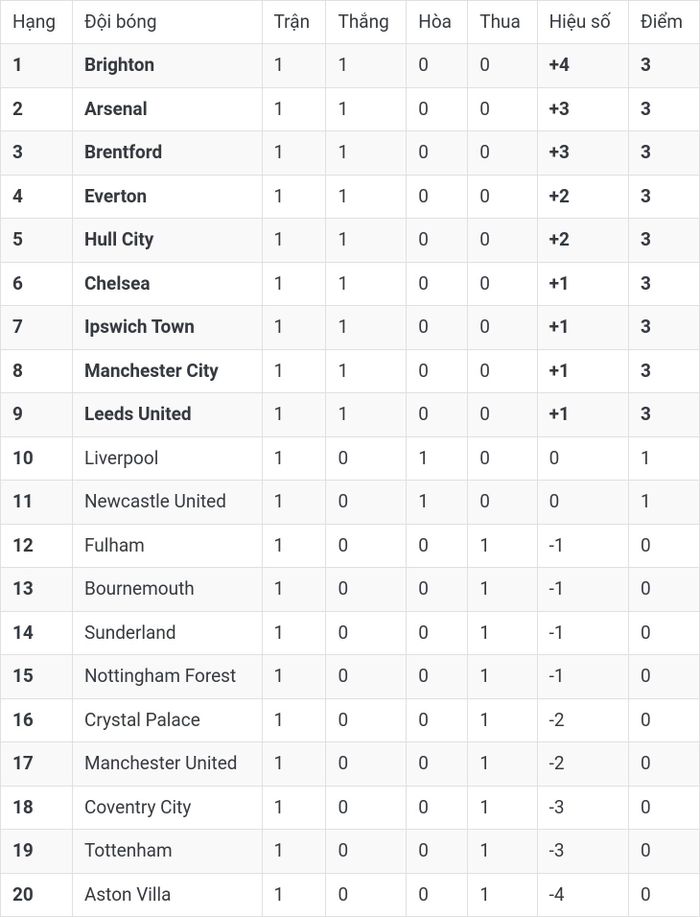
Task: Click the Brighton team name
Action: (119, 65)
